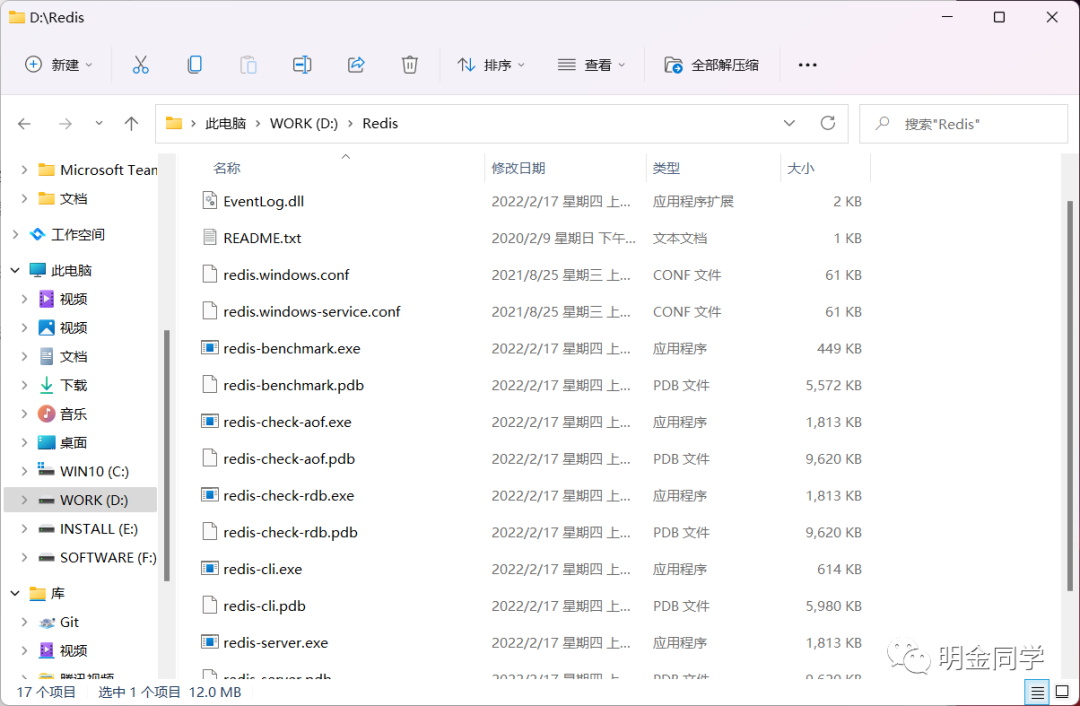Collapse the 此电脑 section in the sidebar
This screenshot has height=706, width=1080.
pyautogui.click(x=16, y=269)
